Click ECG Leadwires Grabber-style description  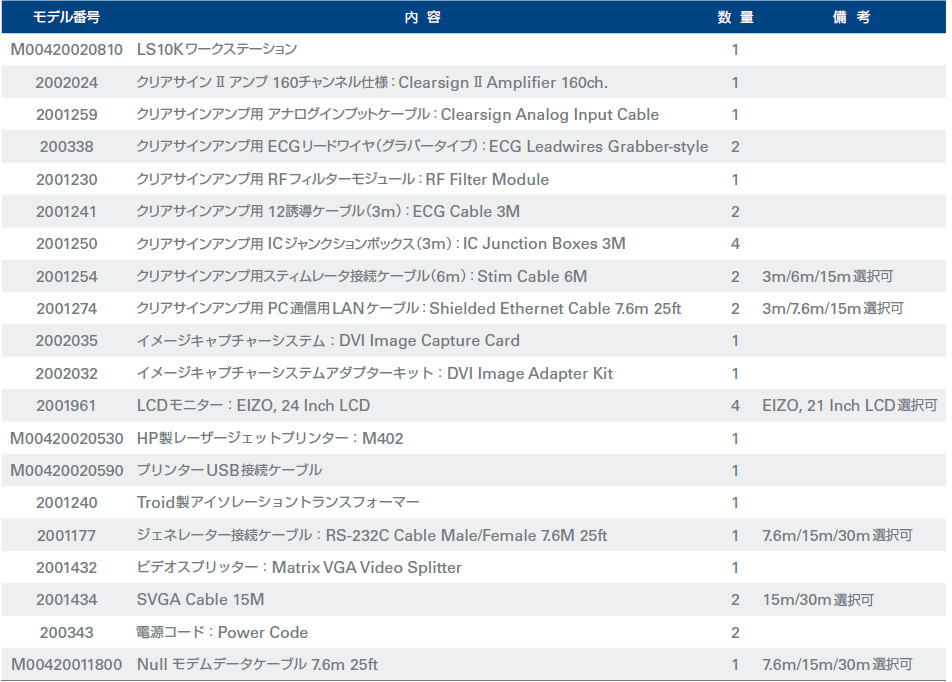422,147
